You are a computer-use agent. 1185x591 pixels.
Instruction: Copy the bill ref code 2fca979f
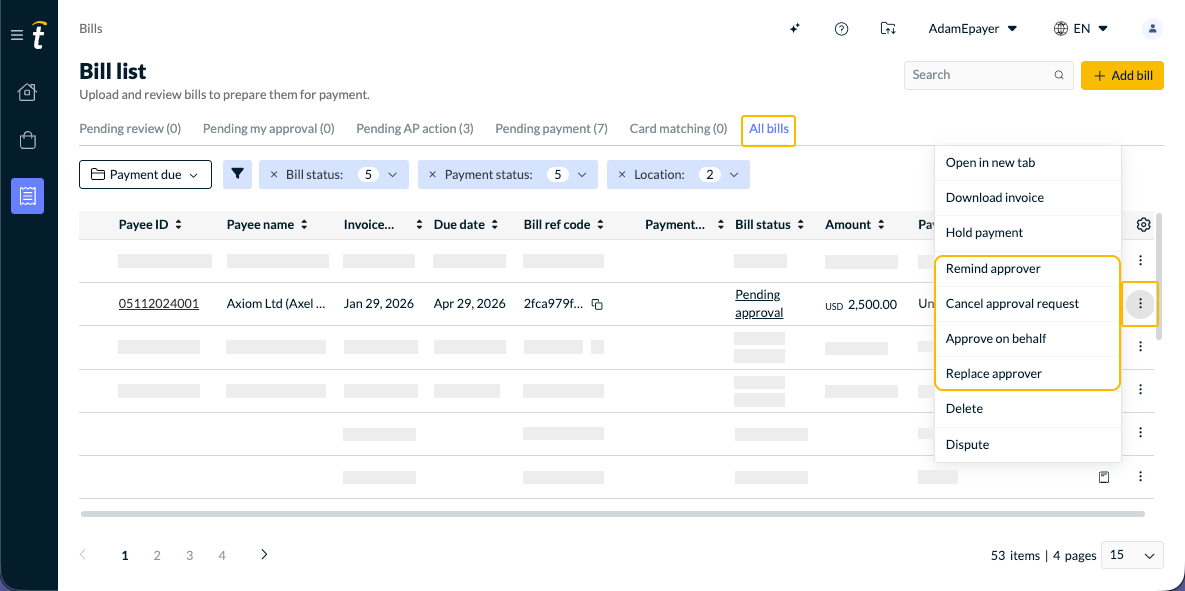[x=597, y=305]
